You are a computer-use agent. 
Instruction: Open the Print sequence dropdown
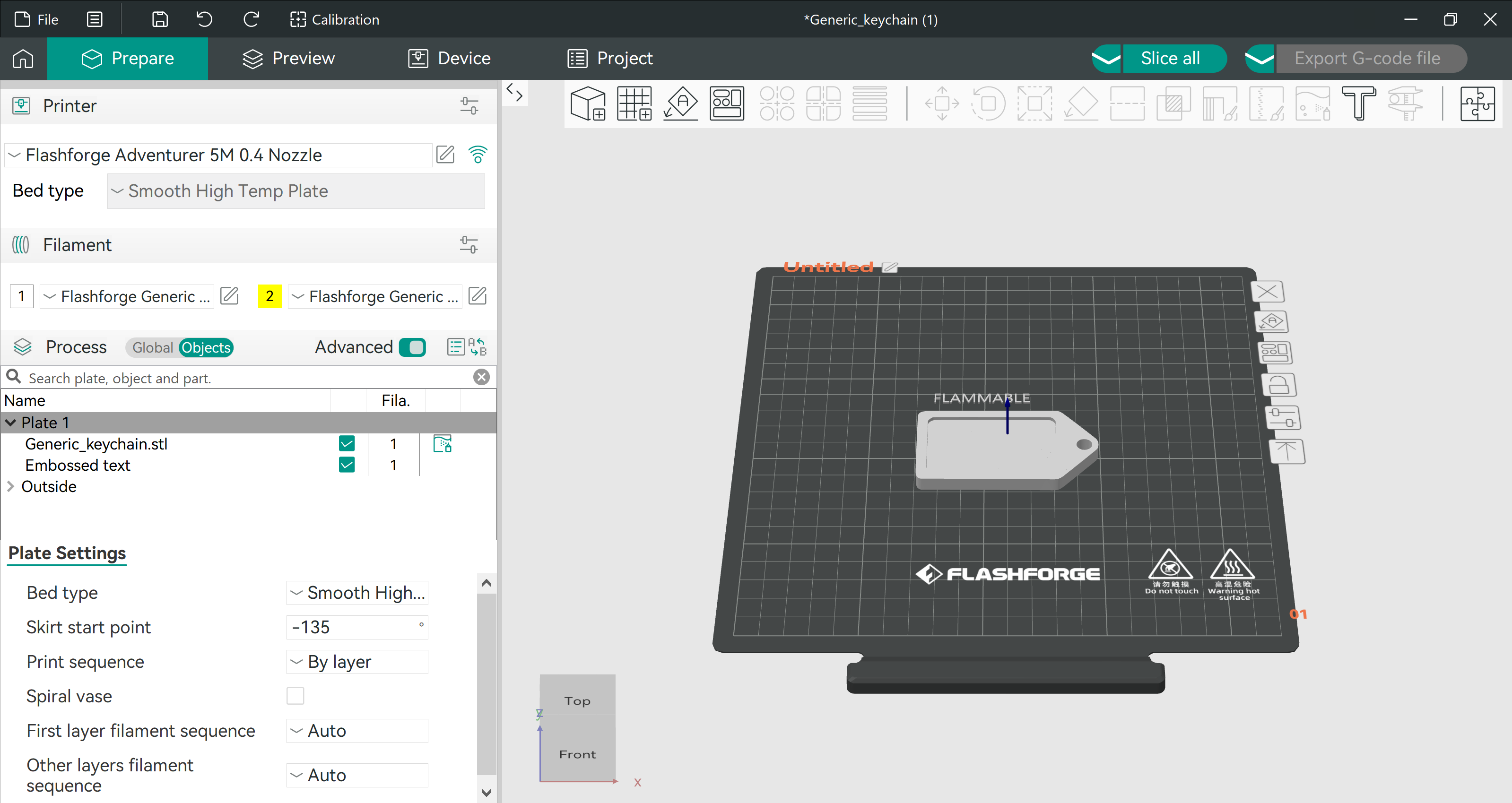coord(357,662)
